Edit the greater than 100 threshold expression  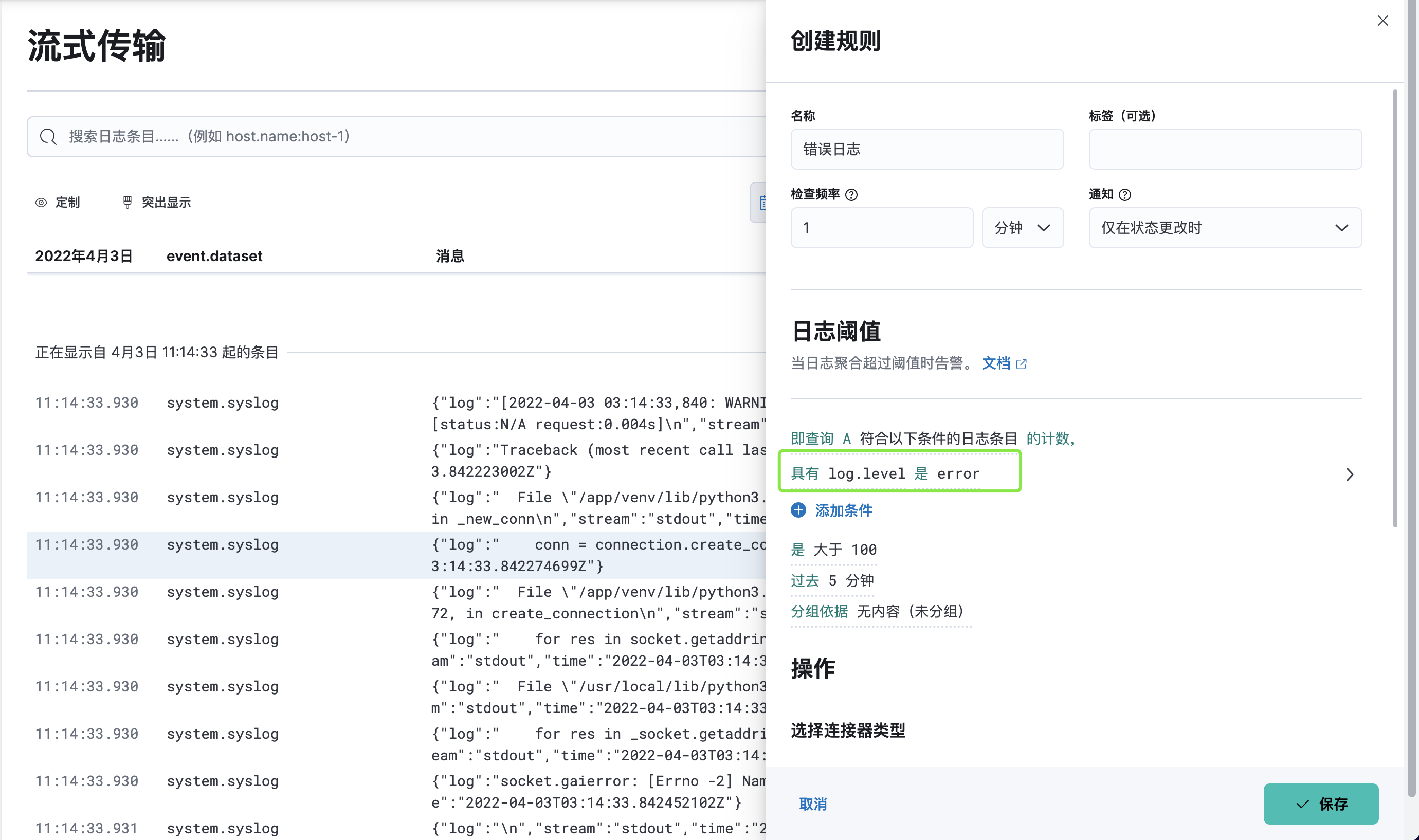click(834, 550)
